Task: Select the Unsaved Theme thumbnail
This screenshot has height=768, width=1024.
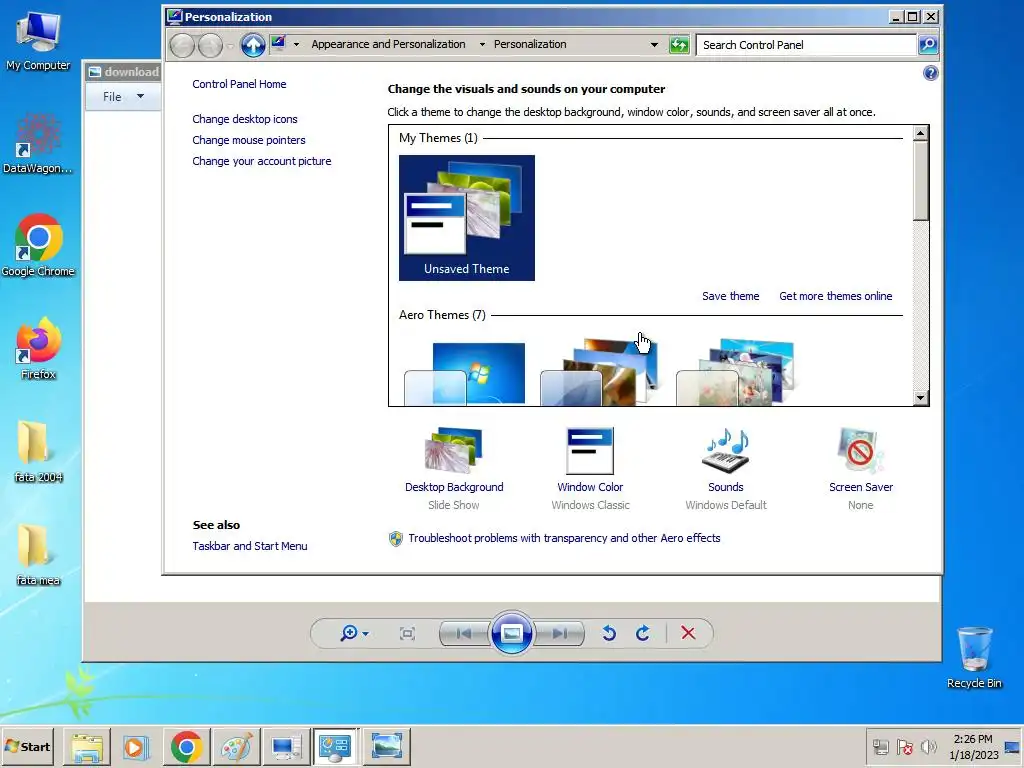Action: pos(466,218)
